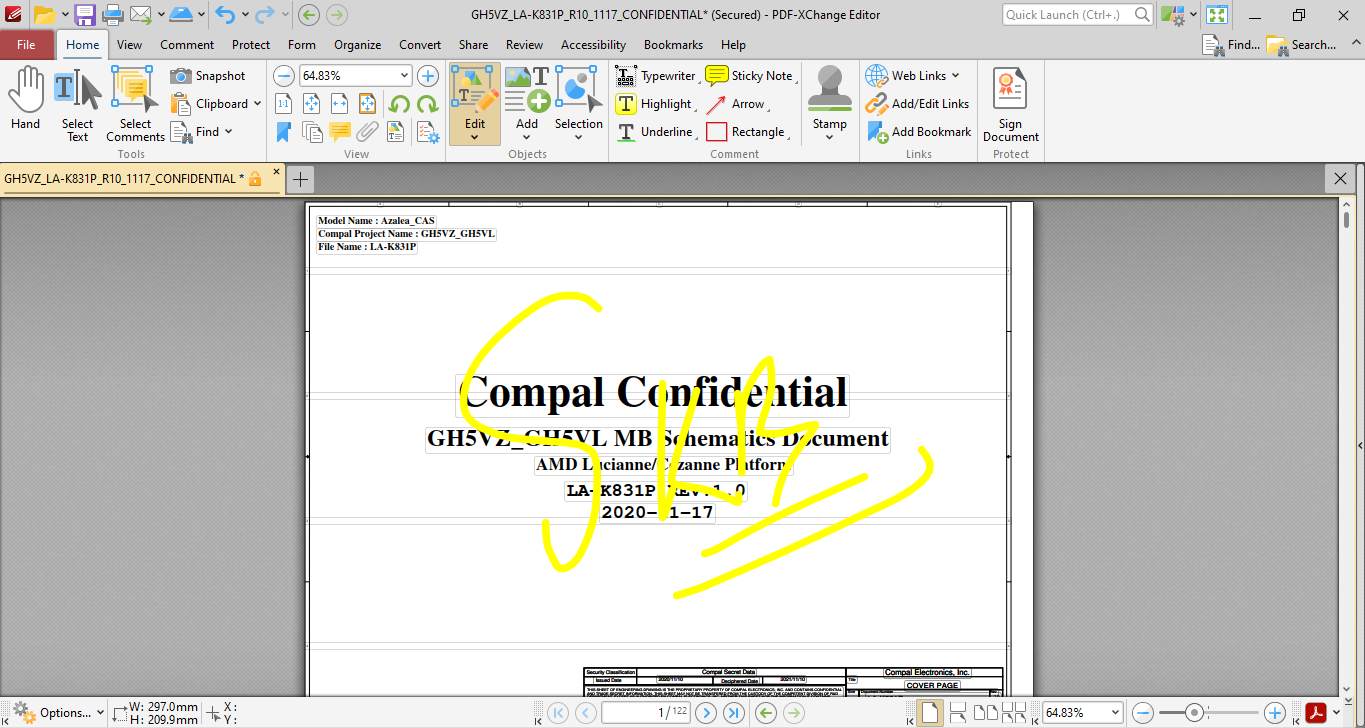The width and height of the screenshot is (1365, 728).
Task: Open the Bookmarks pane icon in View group
Action: click(x=284, y=132)
